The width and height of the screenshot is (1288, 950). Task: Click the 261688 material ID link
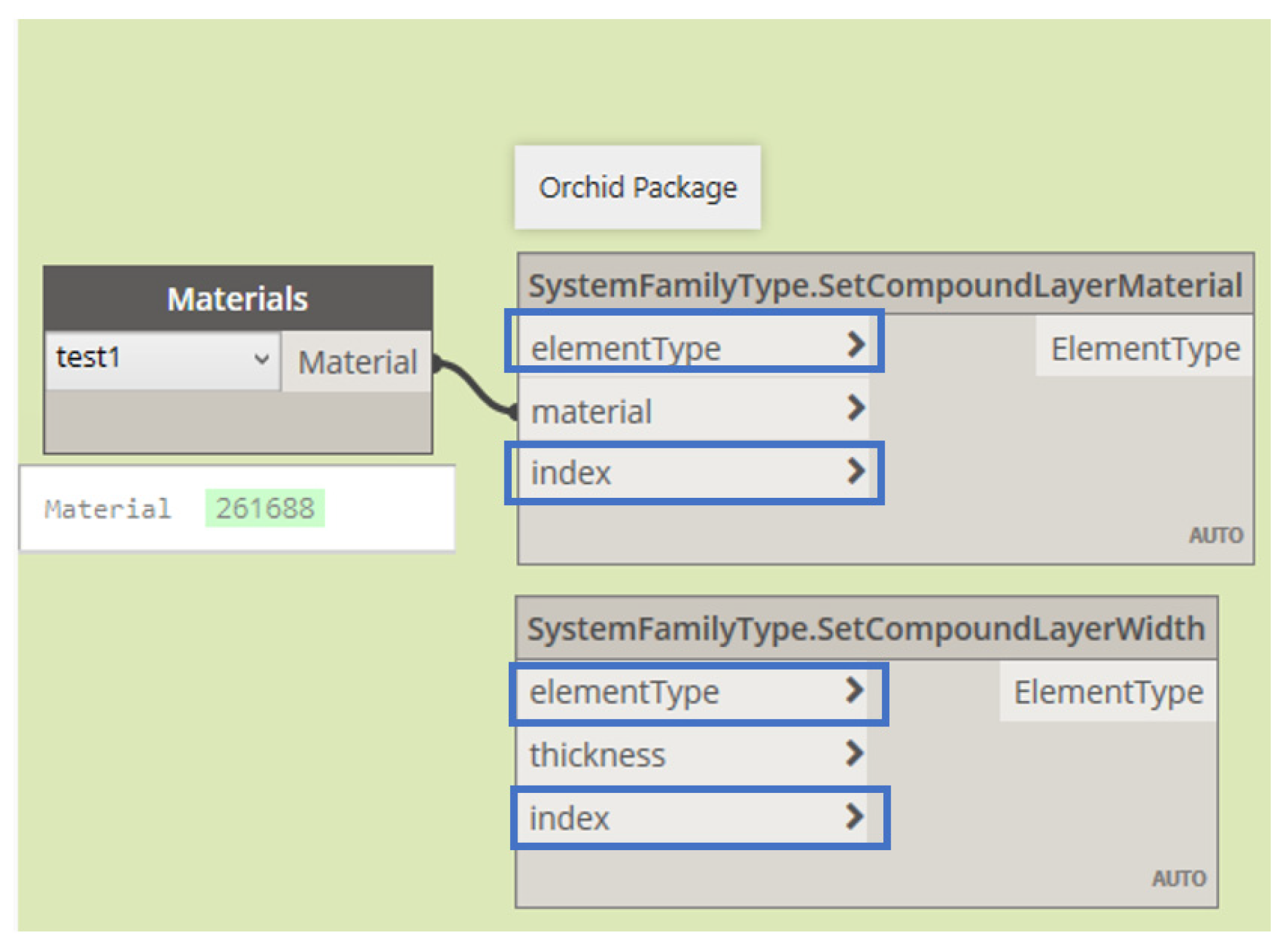point(265,509)
